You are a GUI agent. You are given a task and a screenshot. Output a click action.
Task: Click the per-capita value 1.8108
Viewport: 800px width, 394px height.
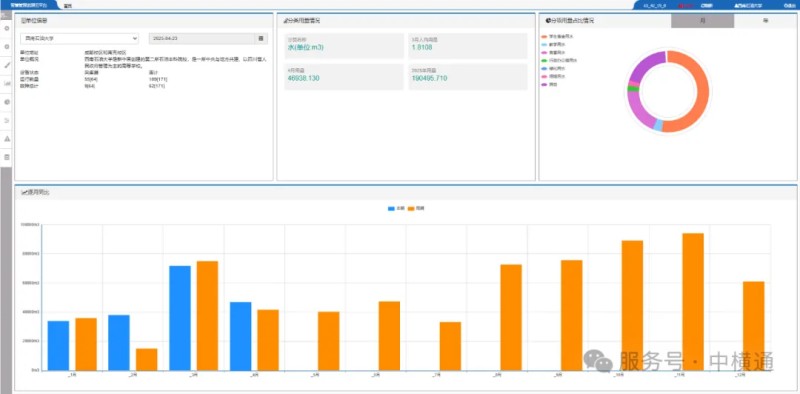(x=421, y=47)
